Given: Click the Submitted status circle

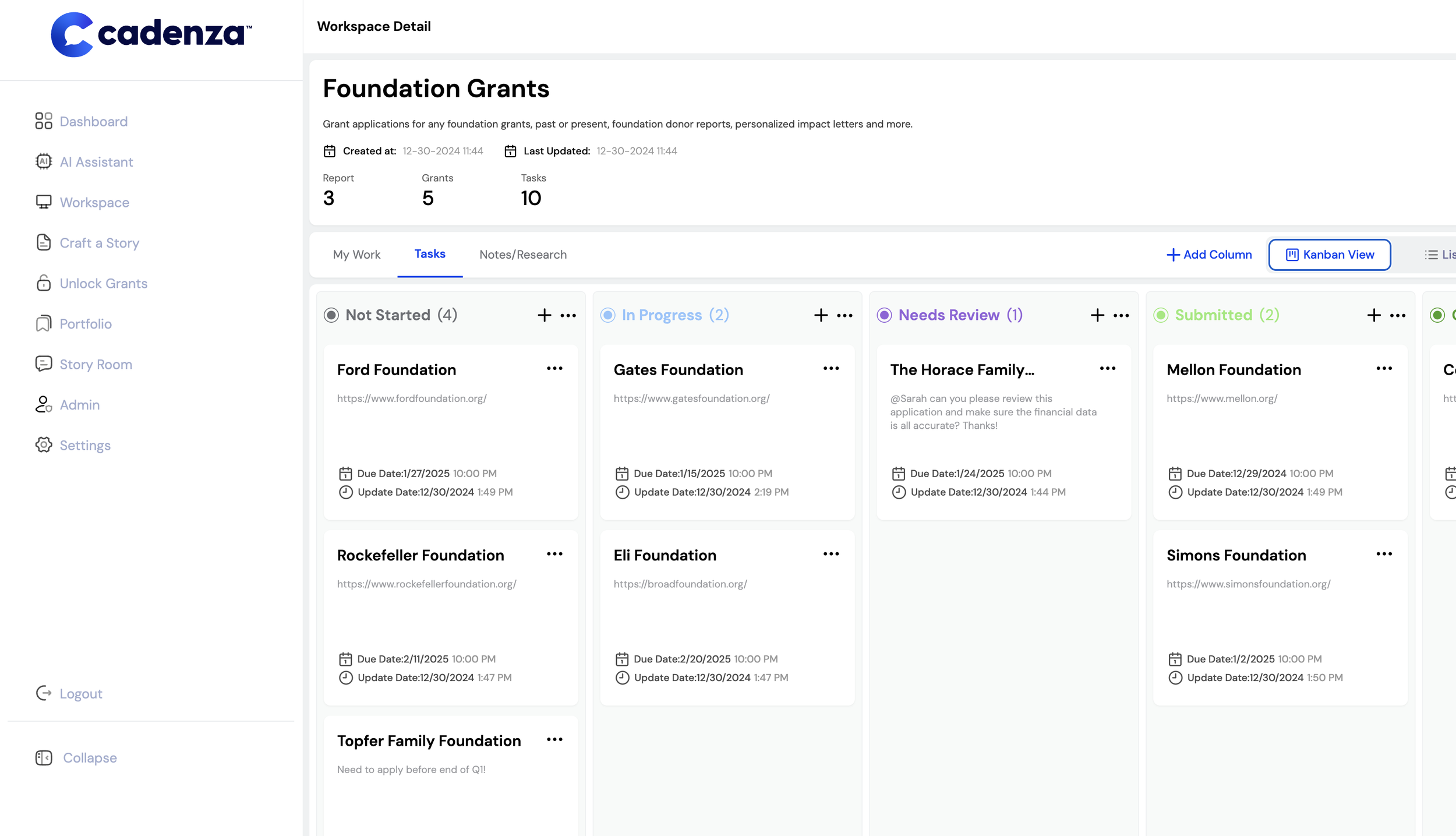Looking at the screenshot, I should point(1161,315).
